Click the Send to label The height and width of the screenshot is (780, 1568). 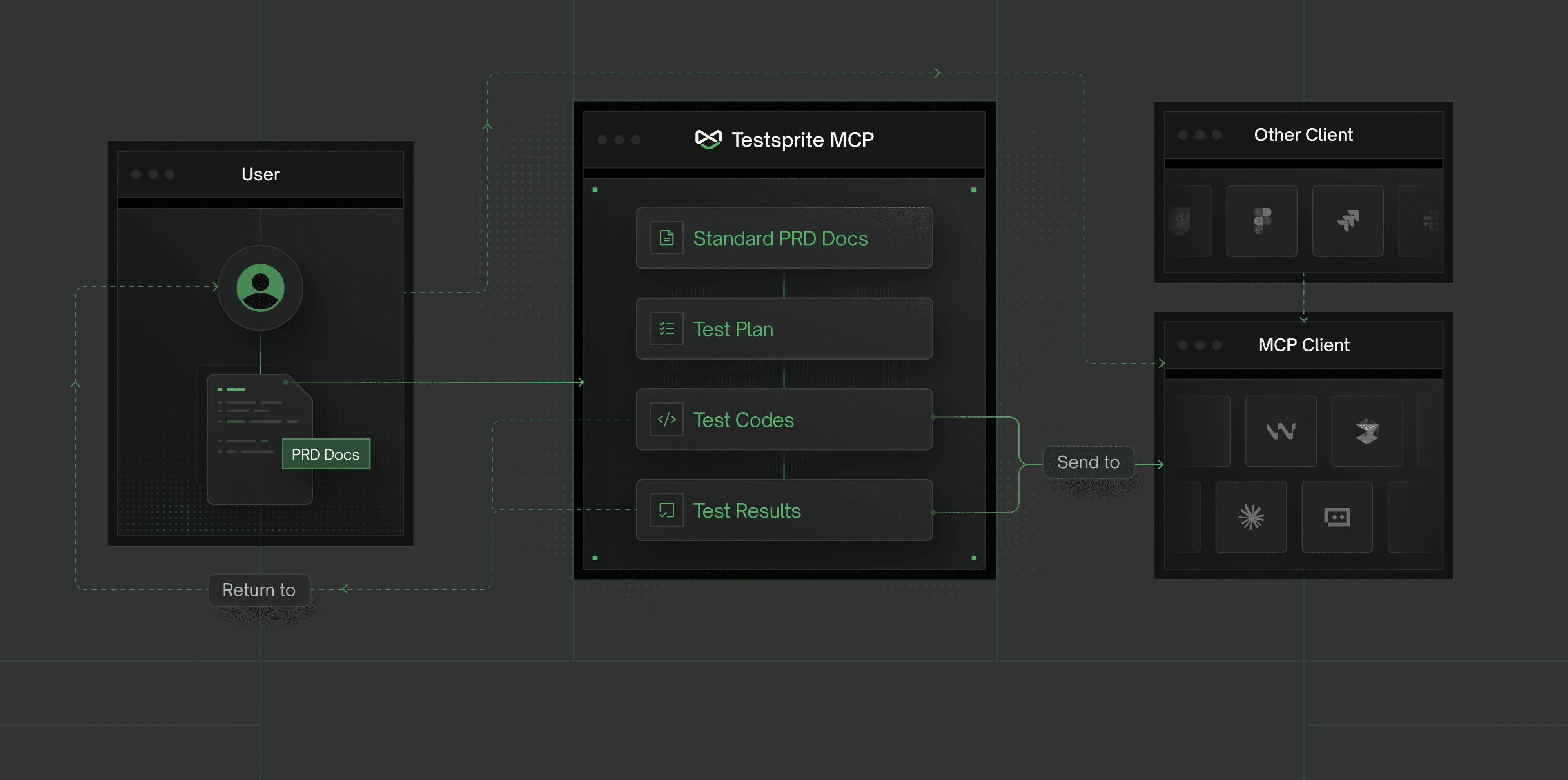1088,462
